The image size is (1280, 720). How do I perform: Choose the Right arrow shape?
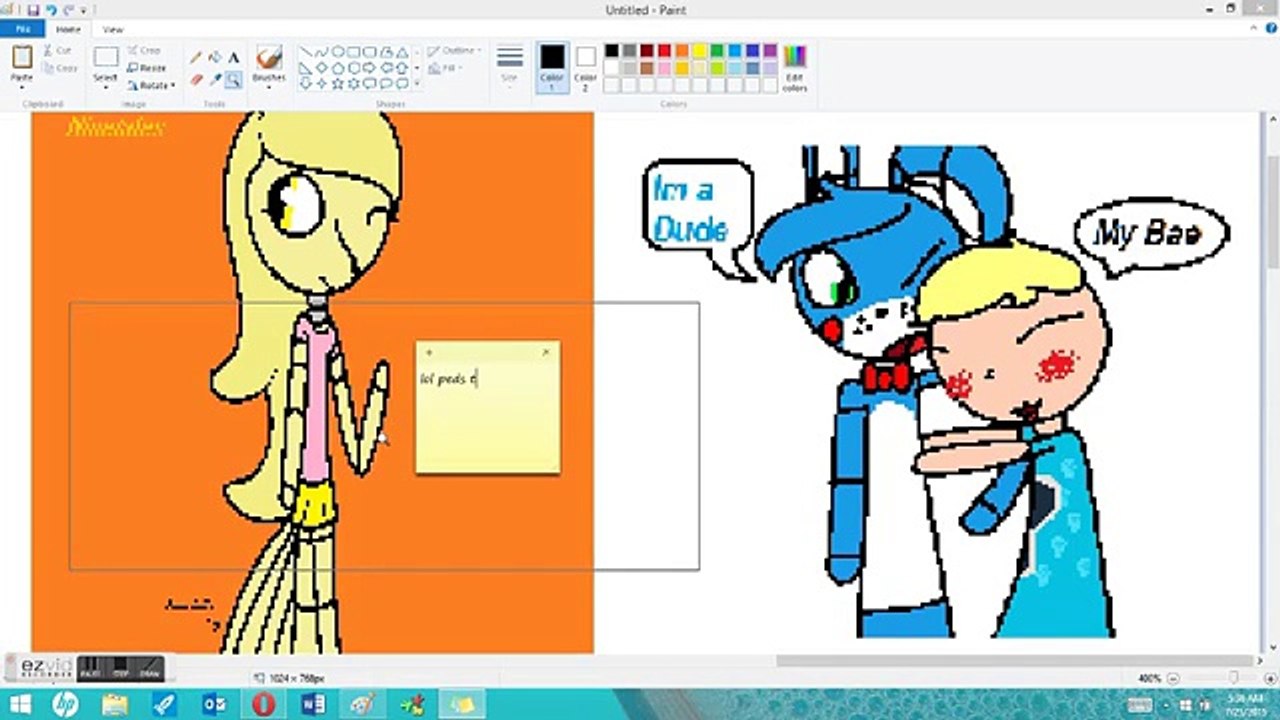click(370, 67)
